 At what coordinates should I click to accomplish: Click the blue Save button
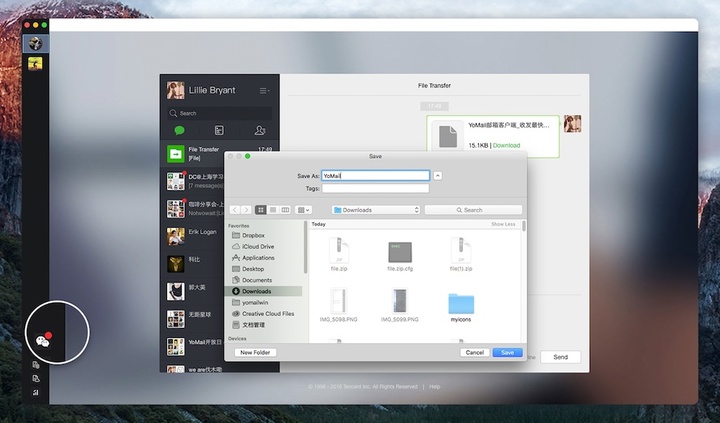[507, 352]
